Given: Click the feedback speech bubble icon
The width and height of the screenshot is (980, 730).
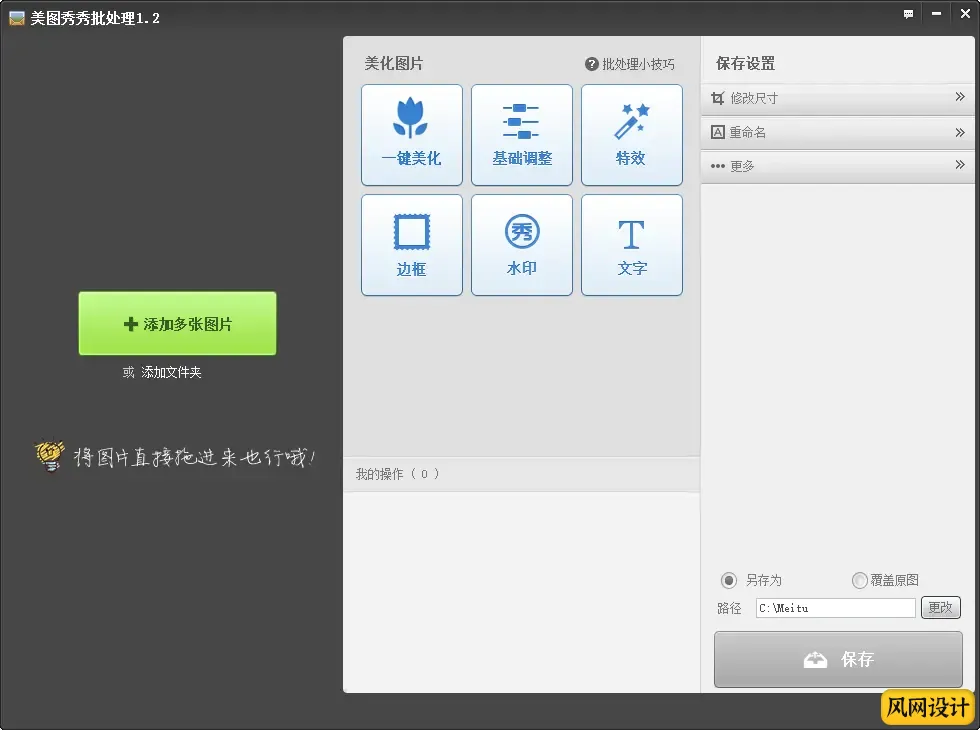Looking at the screenshot, I should pyautogui.click(x=908, y=15).
